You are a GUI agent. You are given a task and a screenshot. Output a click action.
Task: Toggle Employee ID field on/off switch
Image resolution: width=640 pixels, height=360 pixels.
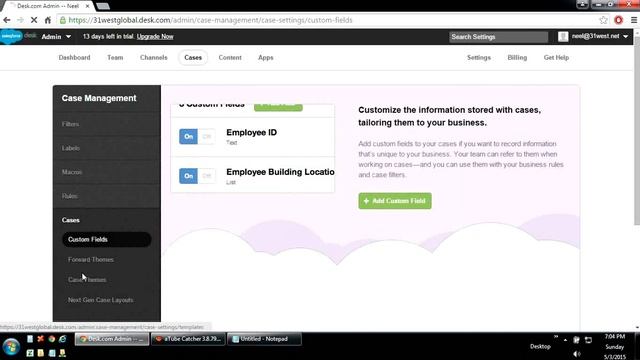point(197,136)
